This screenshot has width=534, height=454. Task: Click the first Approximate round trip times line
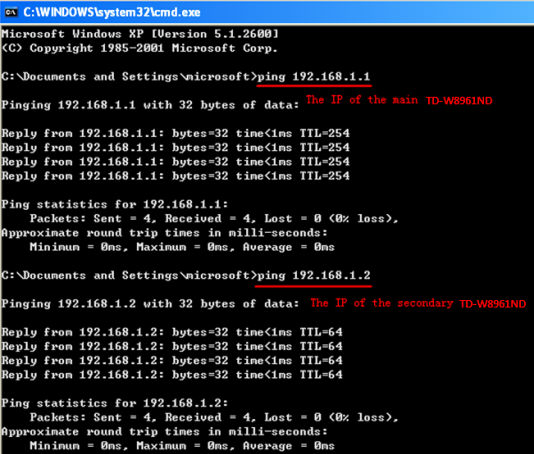[x=164, y=233]
